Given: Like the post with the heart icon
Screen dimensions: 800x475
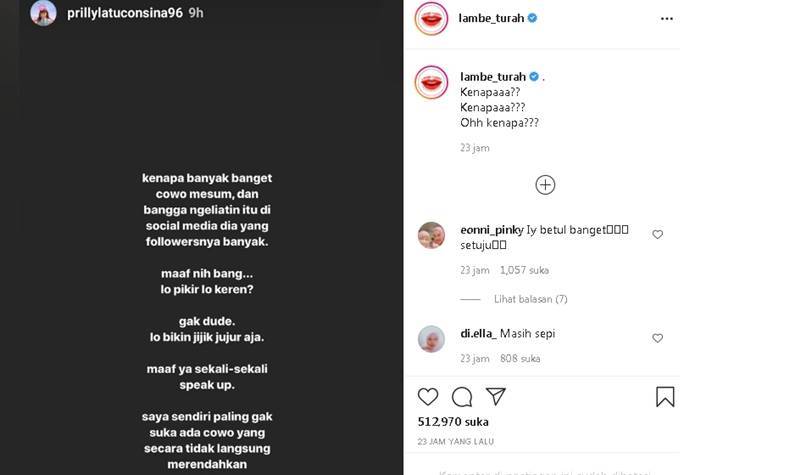Looking at the screenshot, I should 428,396.
